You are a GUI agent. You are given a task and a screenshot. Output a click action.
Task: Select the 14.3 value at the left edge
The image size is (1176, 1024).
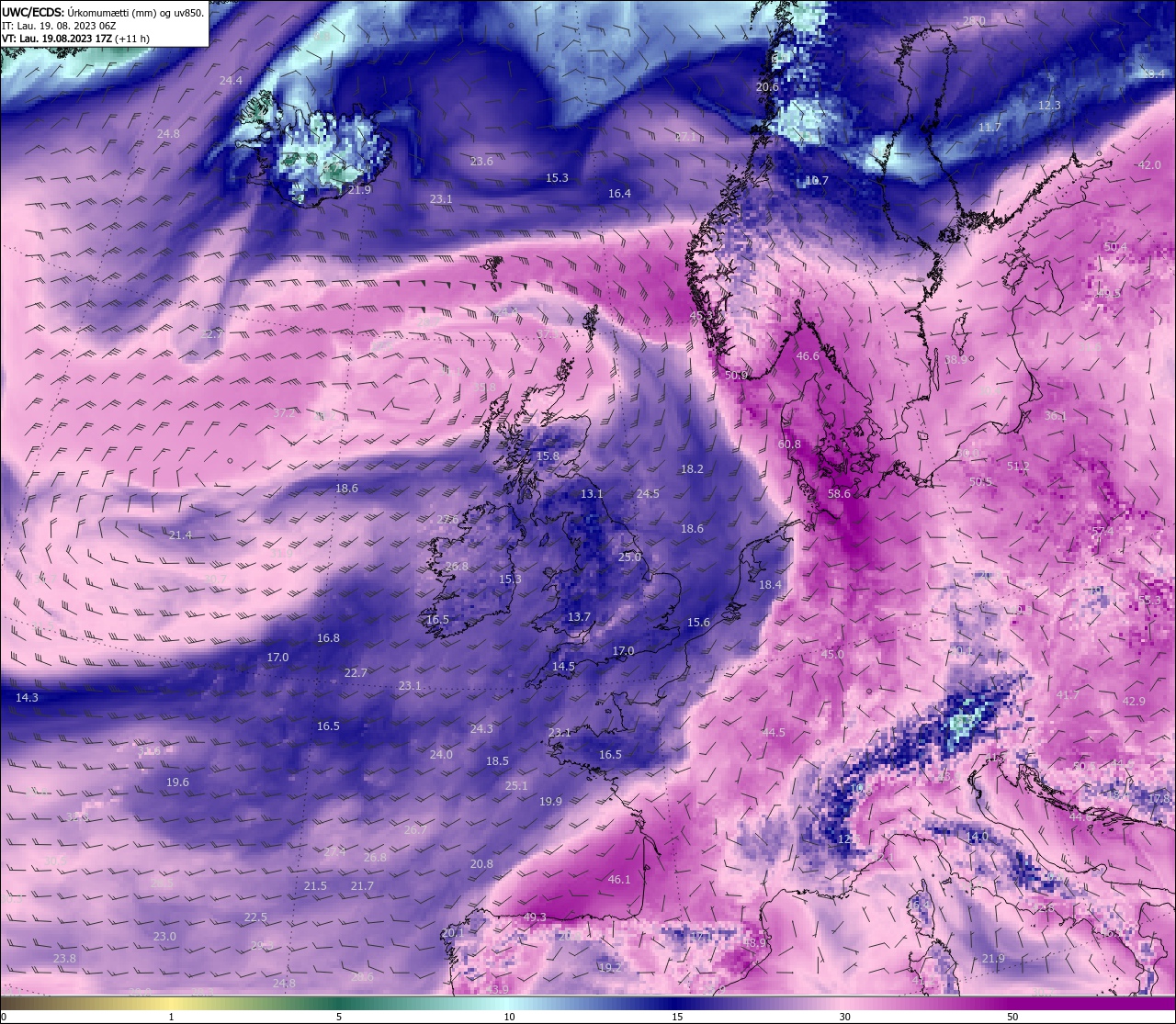(x=27, y=698)
